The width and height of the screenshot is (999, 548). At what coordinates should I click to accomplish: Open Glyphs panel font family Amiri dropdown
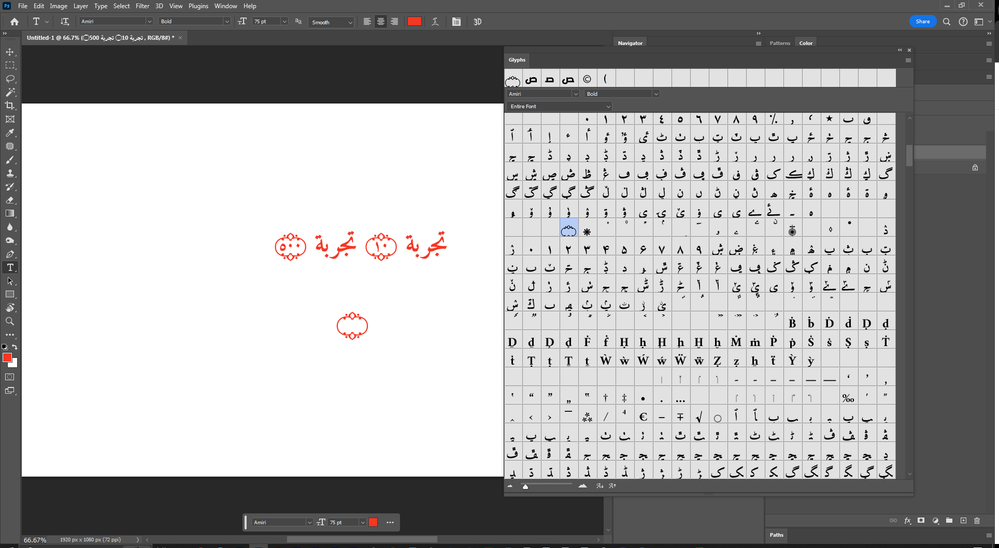pyautogui.click(x=542, y=94)
